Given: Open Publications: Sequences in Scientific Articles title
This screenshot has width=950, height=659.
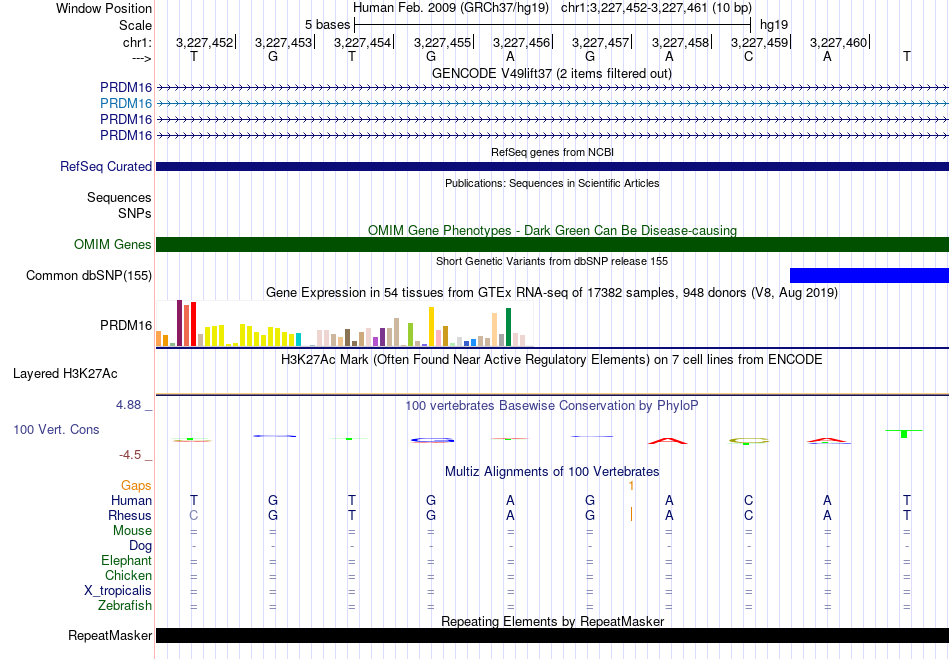Looking at the screenshot, I should click(x=552, y=183).
